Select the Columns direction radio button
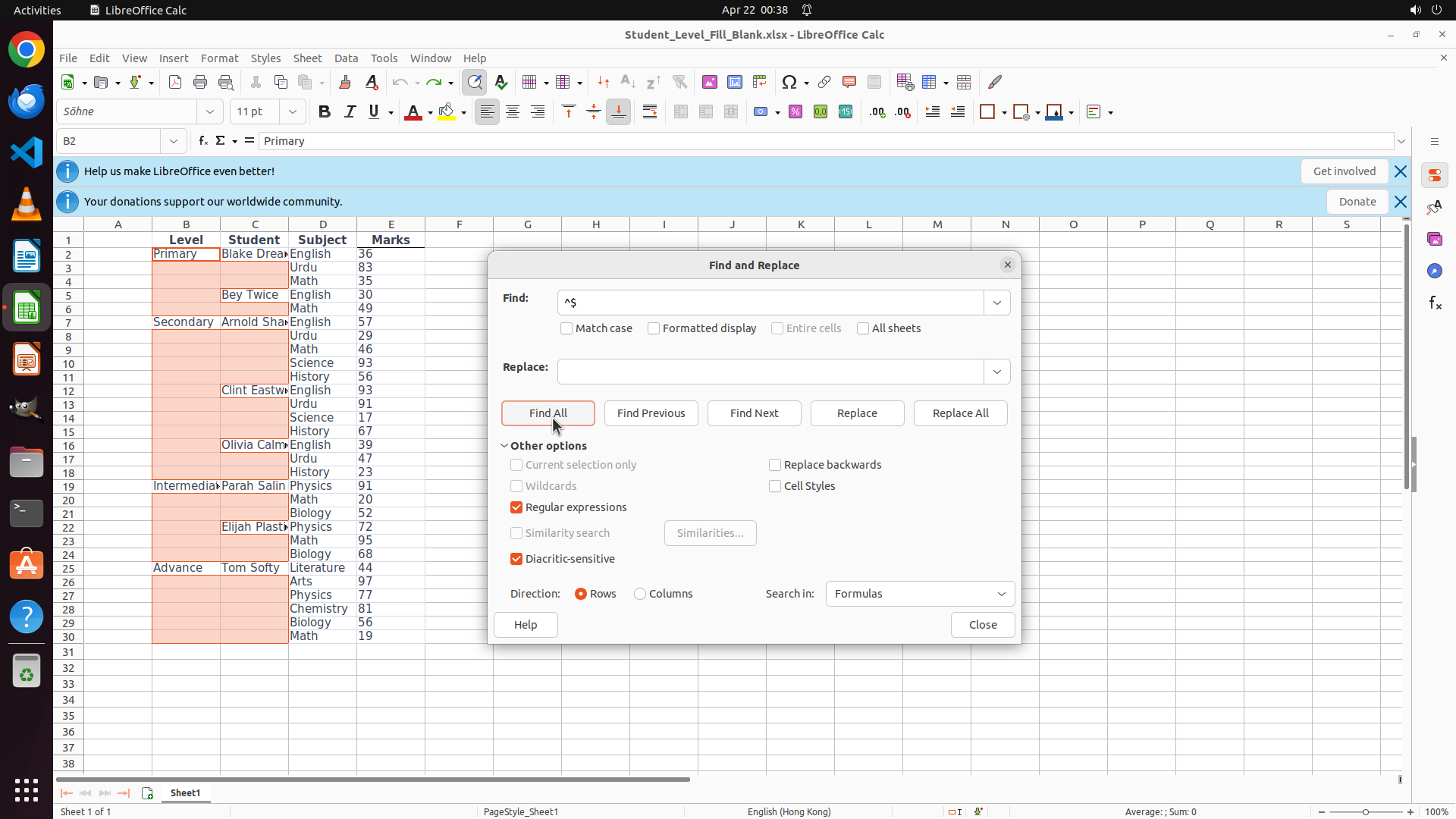The image size is (1456, 819). (640, 594)
